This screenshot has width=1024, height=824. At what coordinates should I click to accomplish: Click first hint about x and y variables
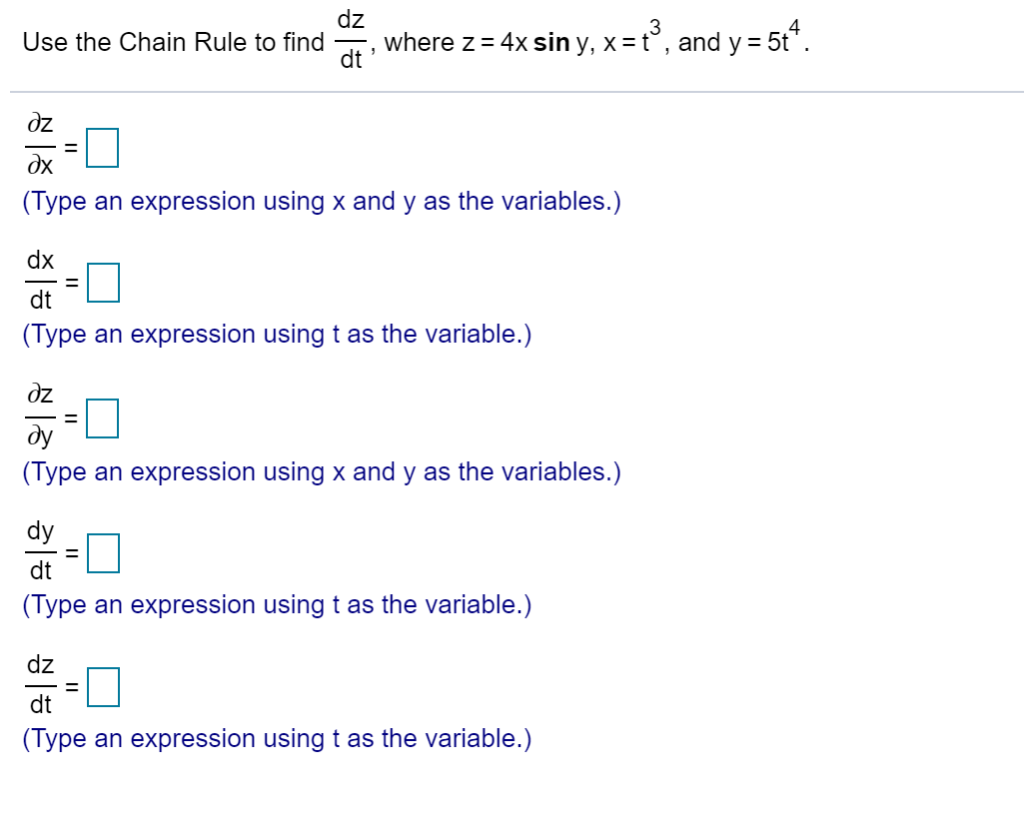[320, 201]
